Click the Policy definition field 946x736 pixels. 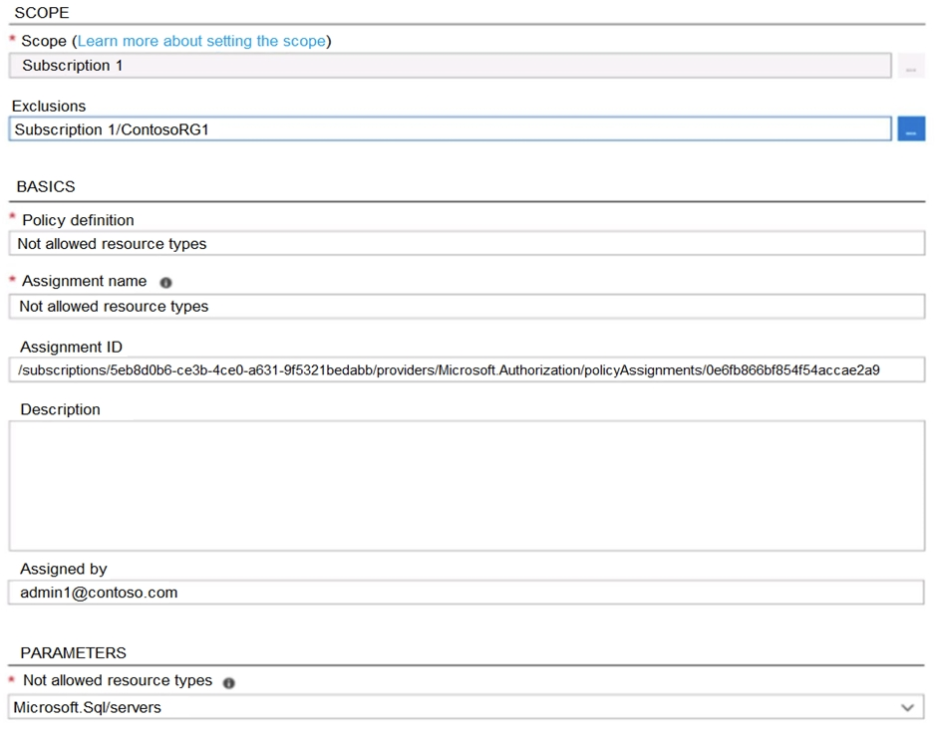(x=467, y=244)
